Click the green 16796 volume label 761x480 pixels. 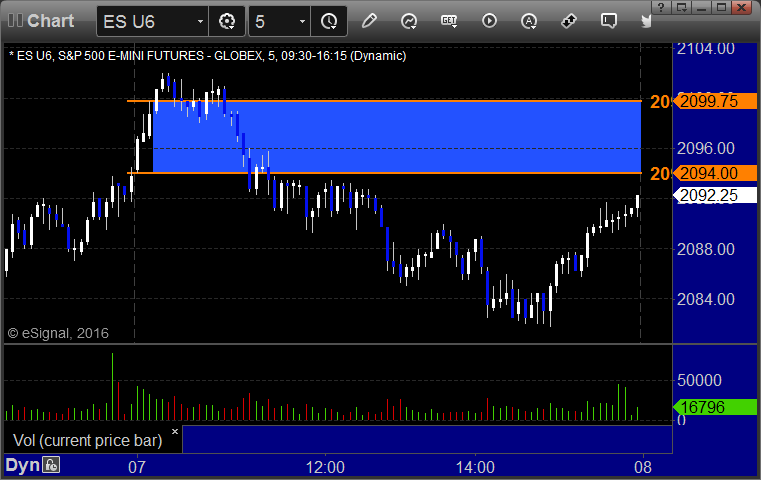pyautogui.click(x=715, y=407)
